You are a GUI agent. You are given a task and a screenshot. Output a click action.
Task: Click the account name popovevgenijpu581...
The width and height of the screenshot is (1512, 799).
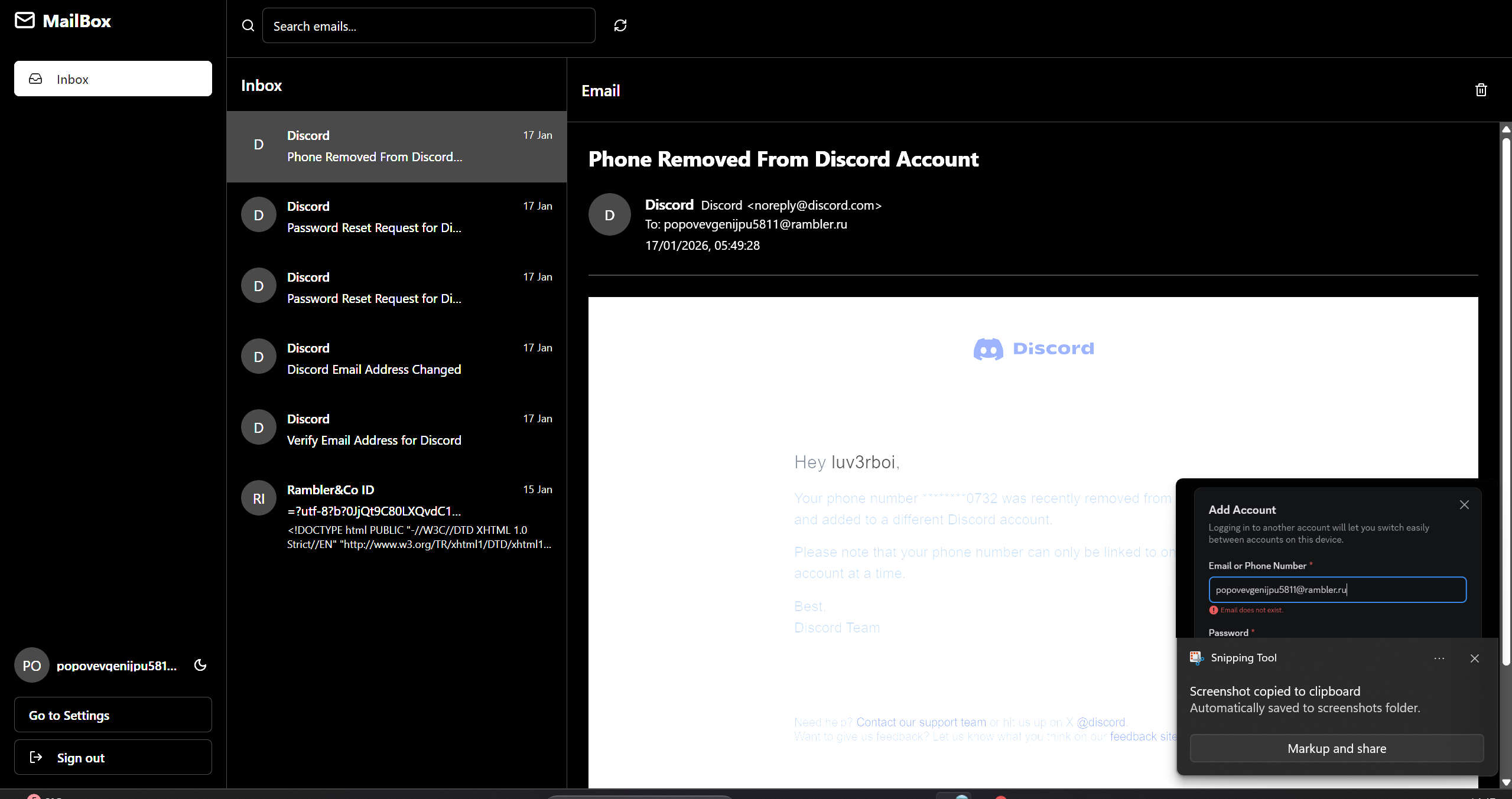[x=116, y=666]
